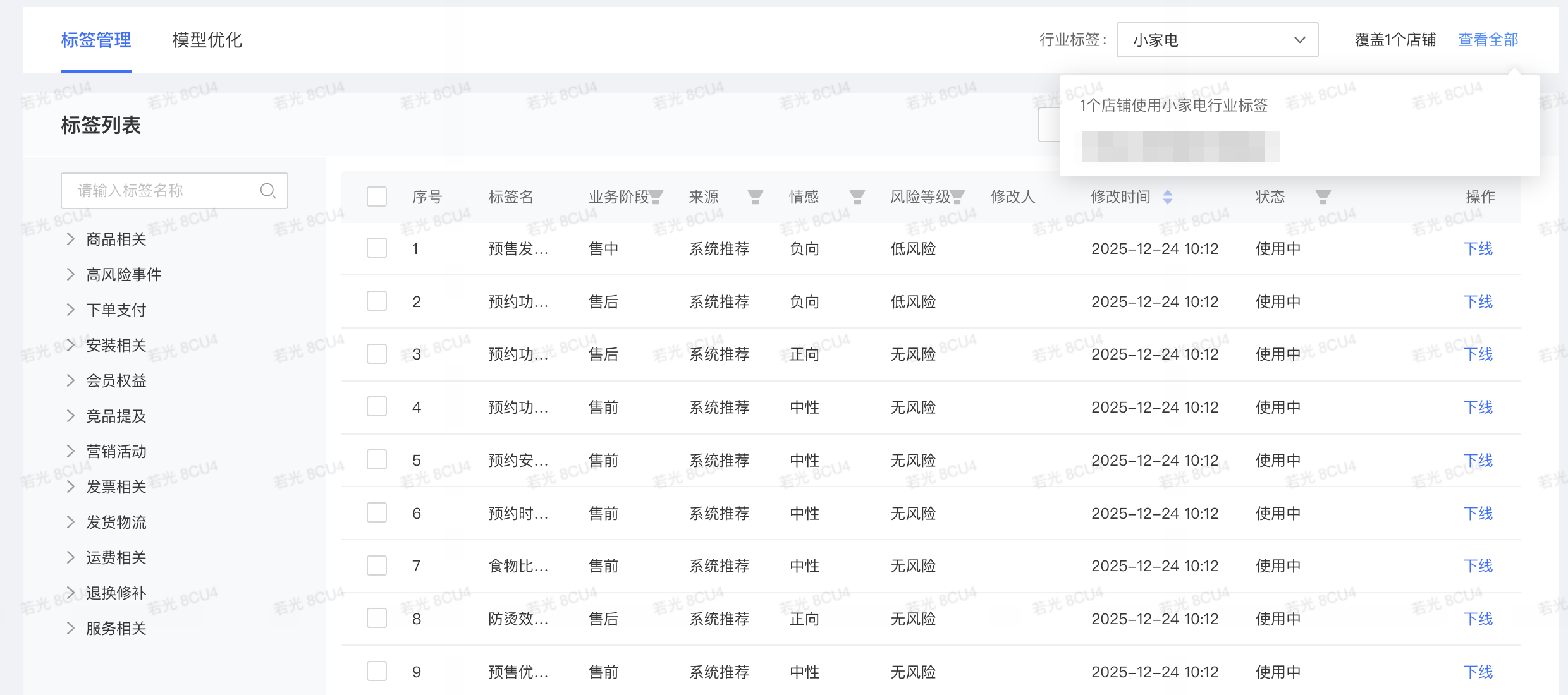Expand the 高风险事件 tree category

click(x=71, y=274)
